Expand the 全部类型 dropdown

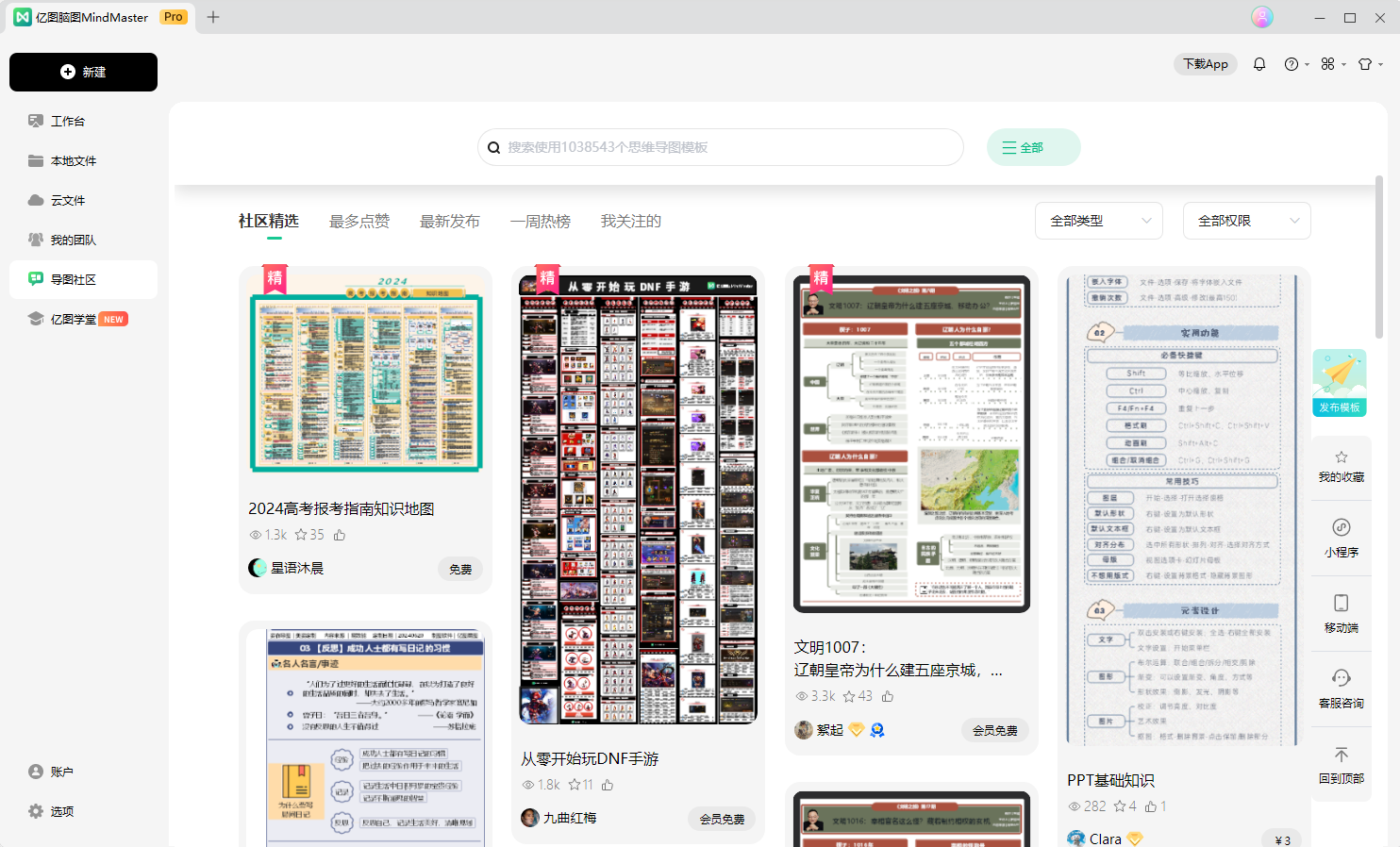tap(1098, 221)
